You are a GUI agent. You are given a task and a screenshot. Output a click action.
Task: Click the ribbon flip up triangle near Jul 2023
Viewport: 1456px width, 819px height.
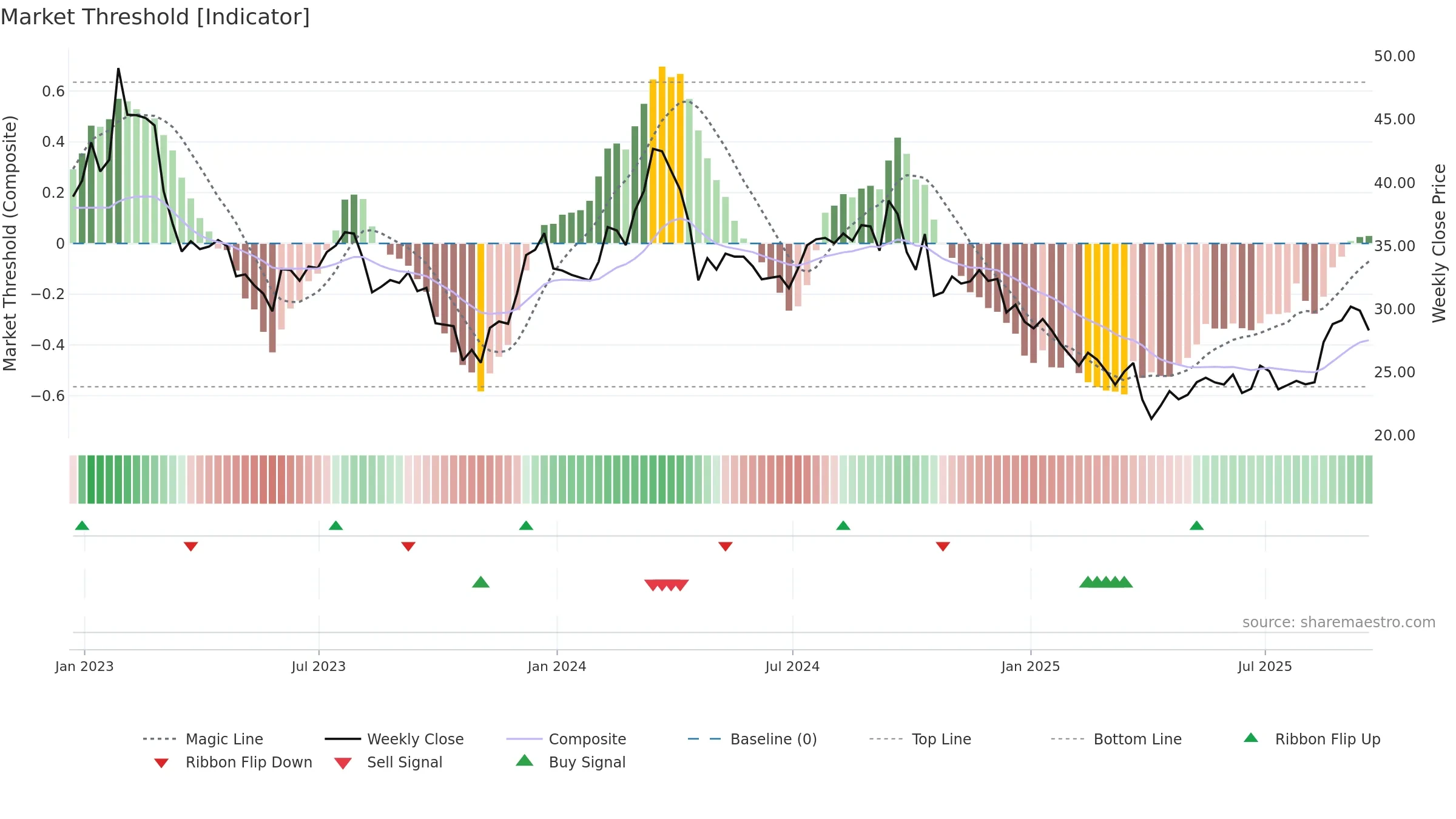pos(335,525)
